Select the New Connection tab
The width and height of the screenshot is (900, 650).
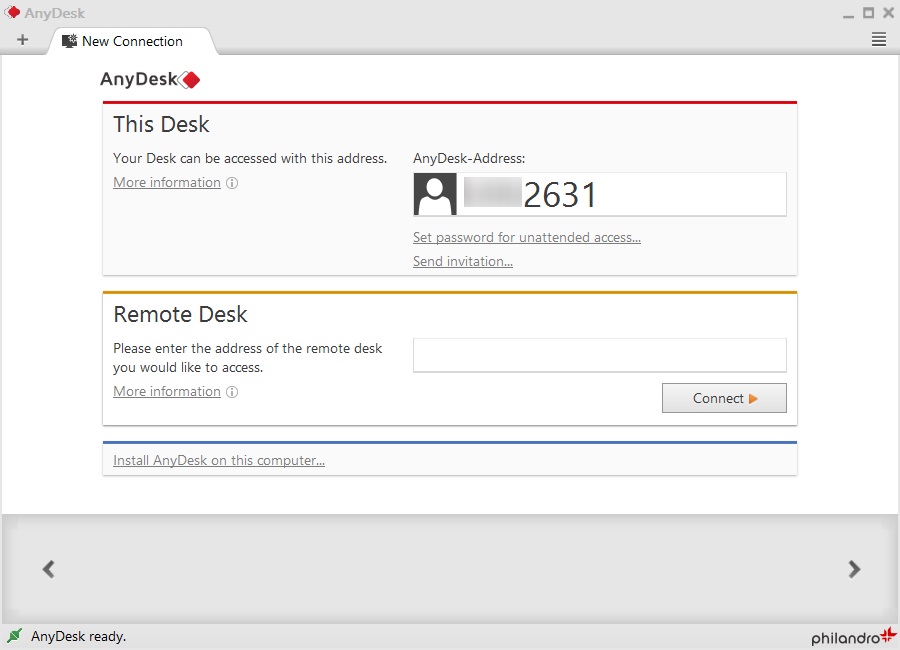[132, 41]
